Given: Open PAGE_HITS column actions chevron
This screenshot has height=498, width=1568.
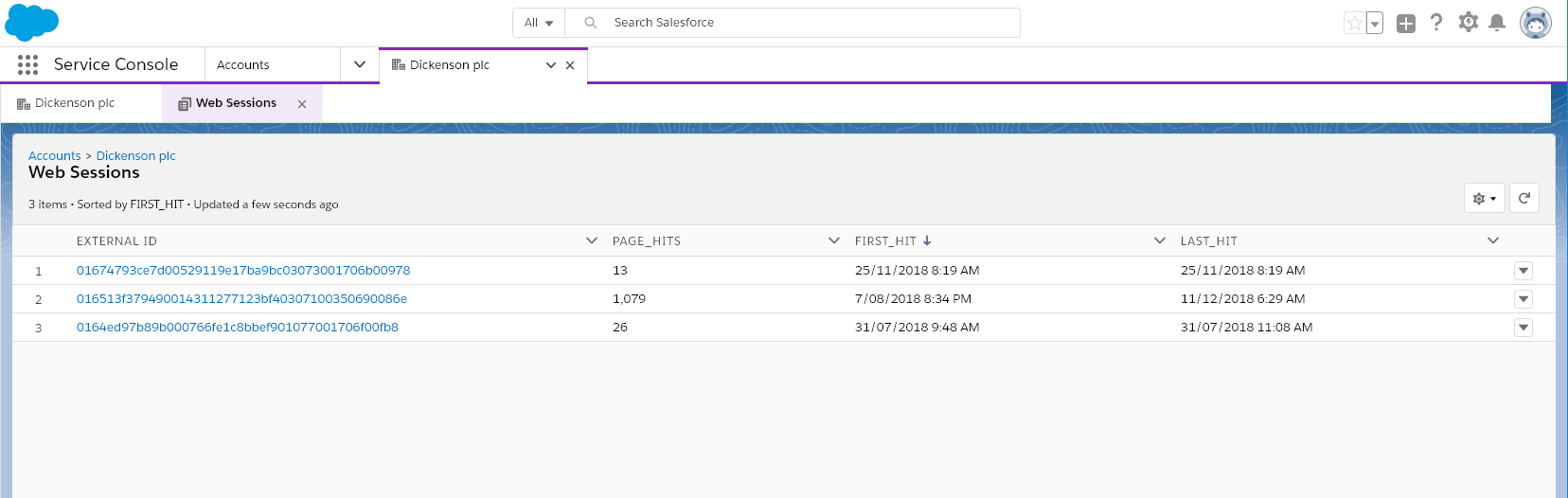Looking at the screenshot, I should pos(834,240).
